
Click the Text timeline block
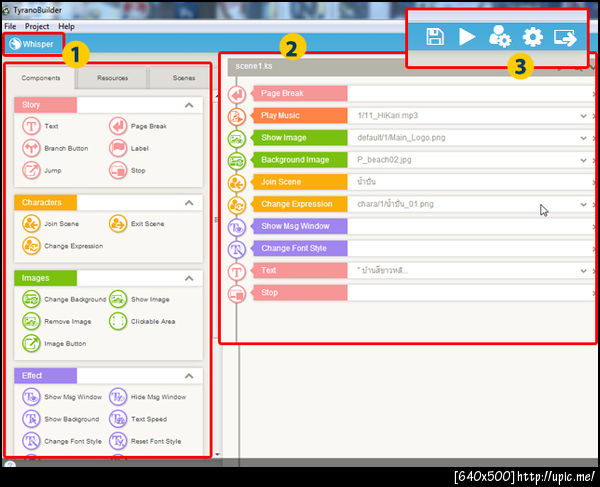click(x=300, y=270)
